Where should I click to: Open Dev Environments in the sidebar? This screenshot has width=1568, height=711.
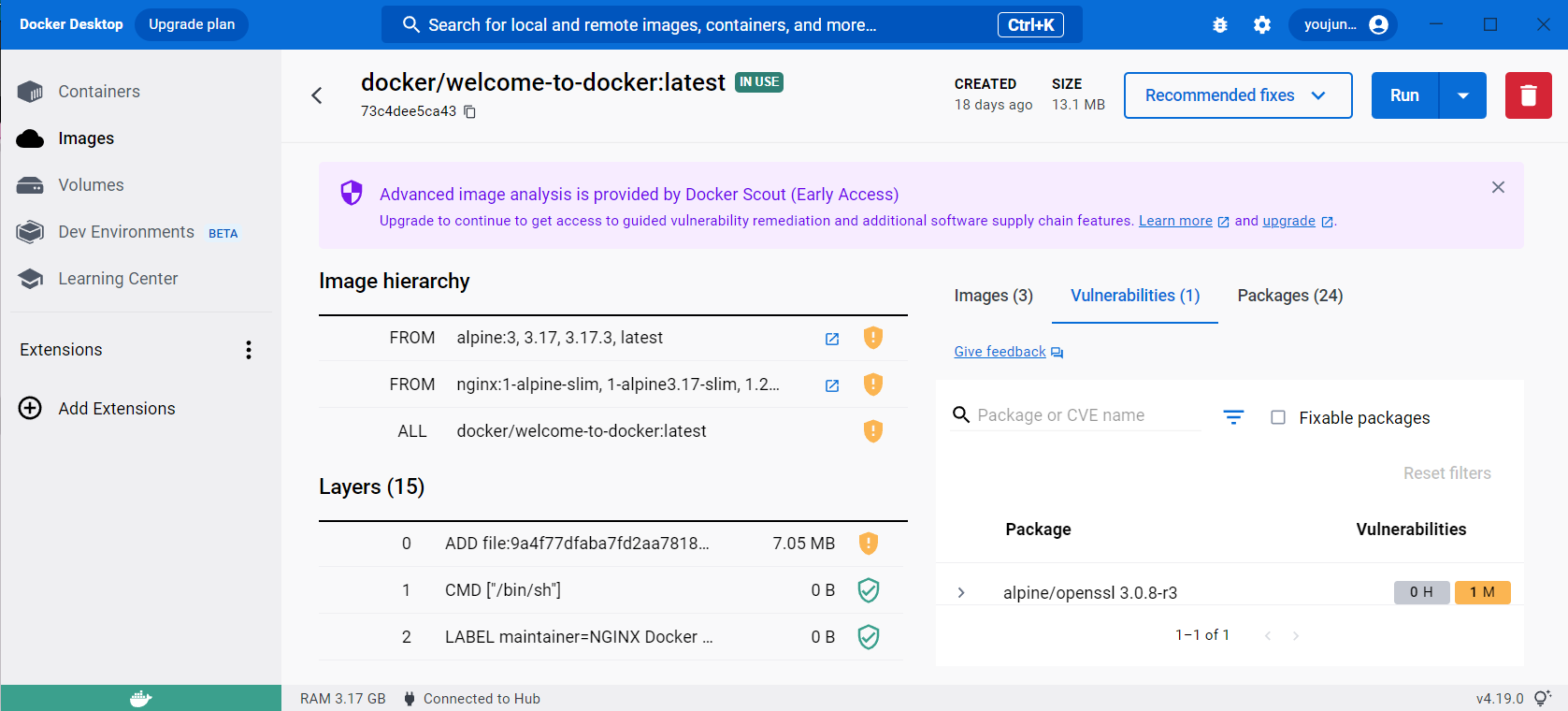pos(128,232)
